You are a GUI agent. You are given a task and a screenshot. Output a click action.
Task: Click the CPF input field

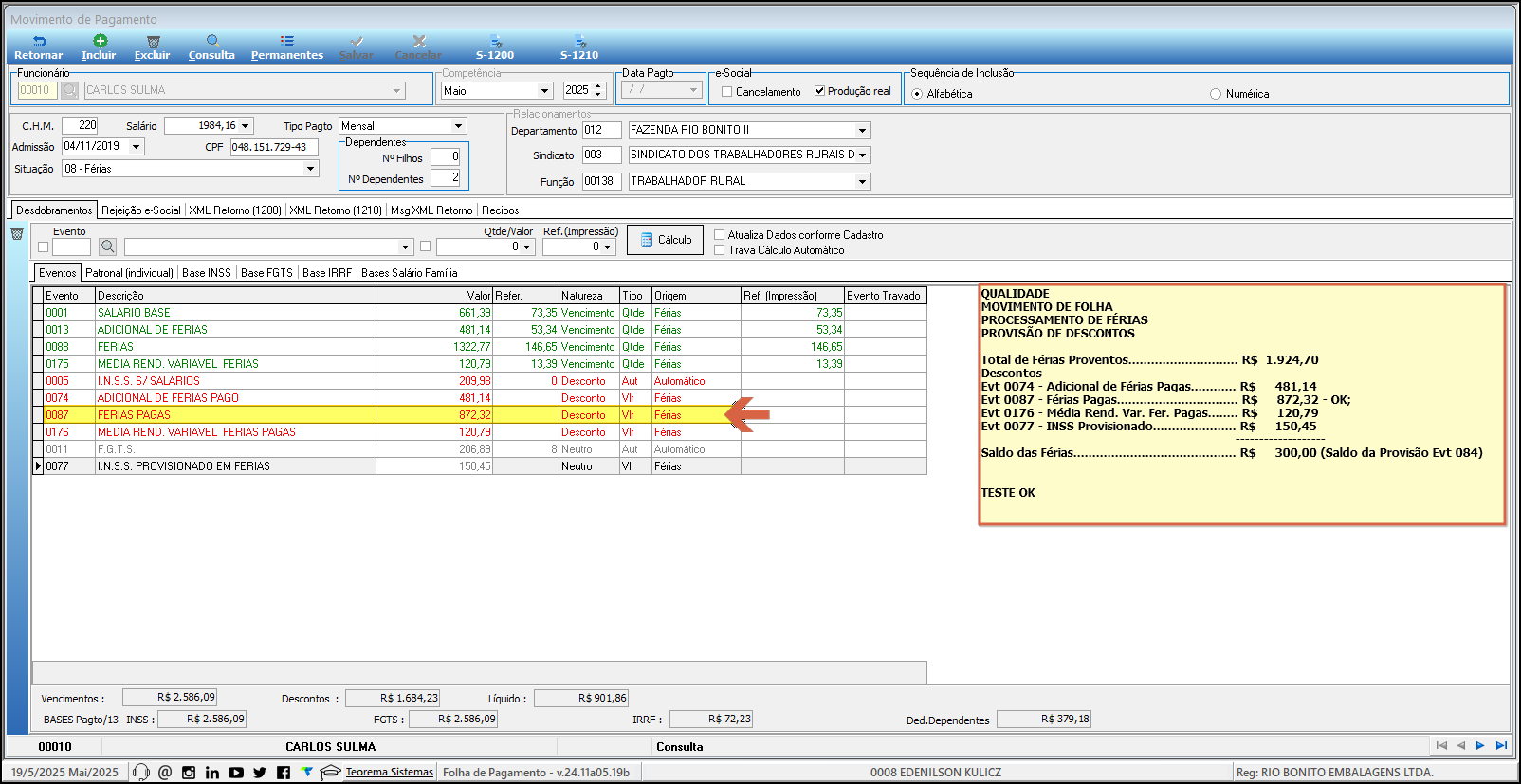274,148
